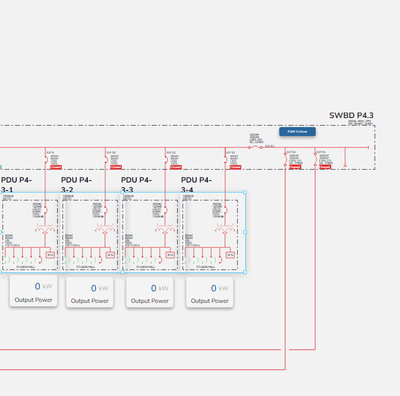Click the small box symbol inside PDU P4-3-4
Viewport: 400px width, 396px height.
(x=230, y=255)
